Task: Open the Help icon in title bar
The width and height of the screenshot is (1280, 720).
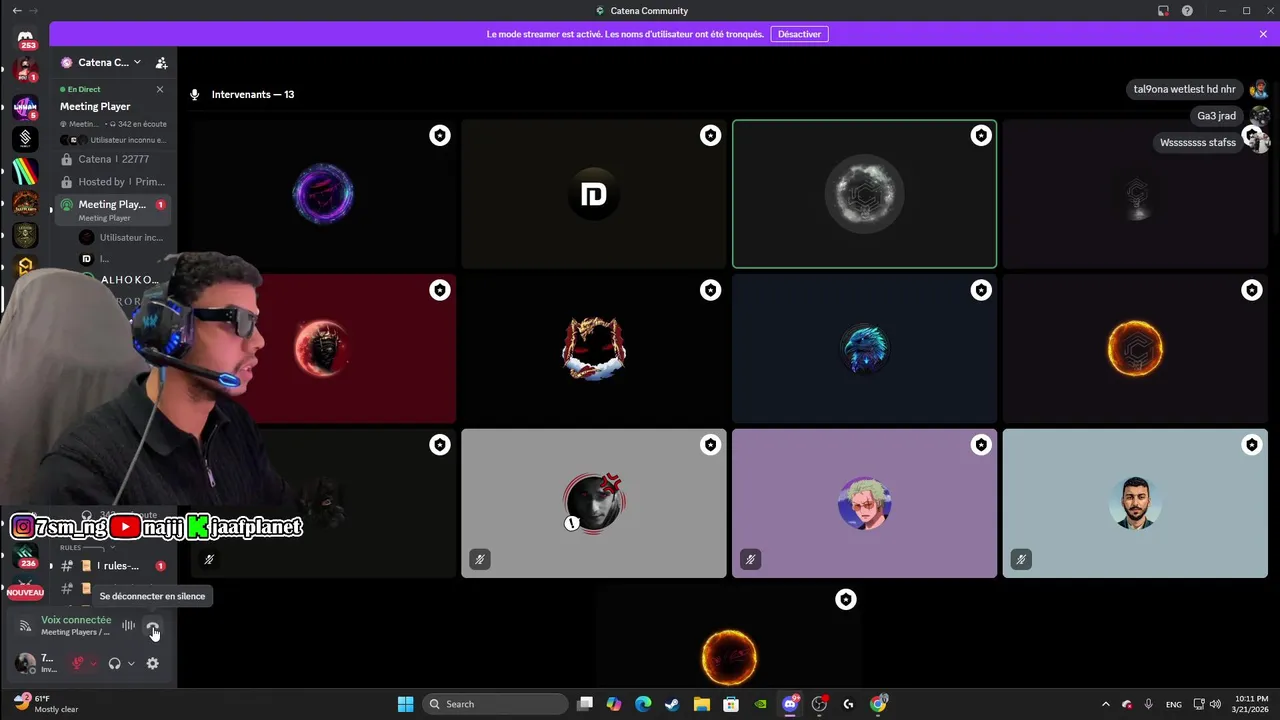Action: [x=1187, y=11]
